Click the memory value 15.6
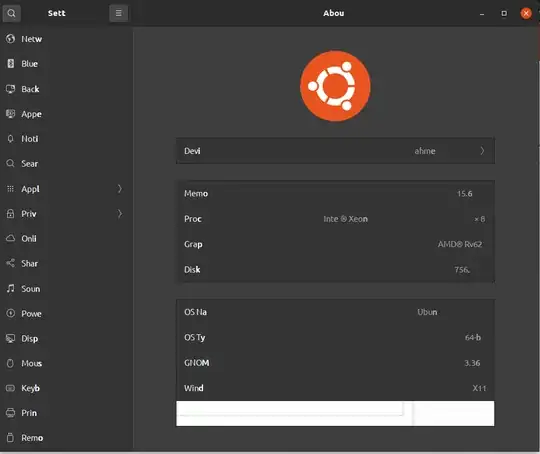This screenshot has width=540, height=454. pos(464,194)
